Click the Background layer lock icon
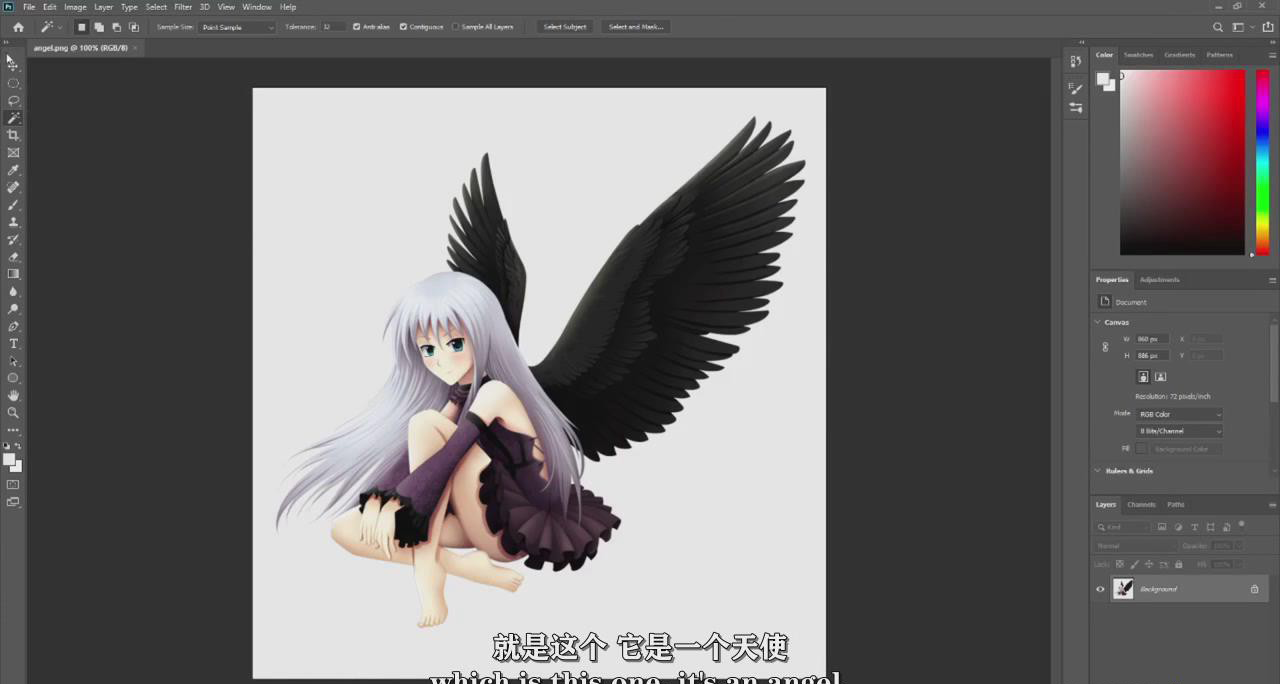 click(1254, 589)
